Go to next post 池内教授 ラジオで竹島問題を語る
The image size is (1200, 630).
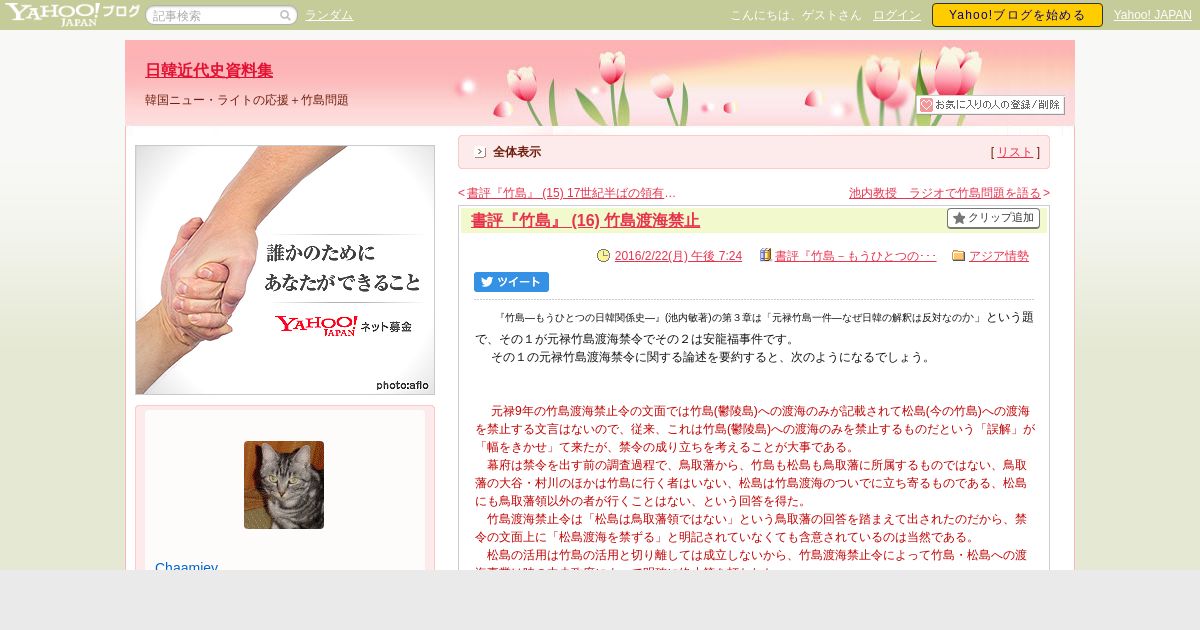tap(945, 193)
